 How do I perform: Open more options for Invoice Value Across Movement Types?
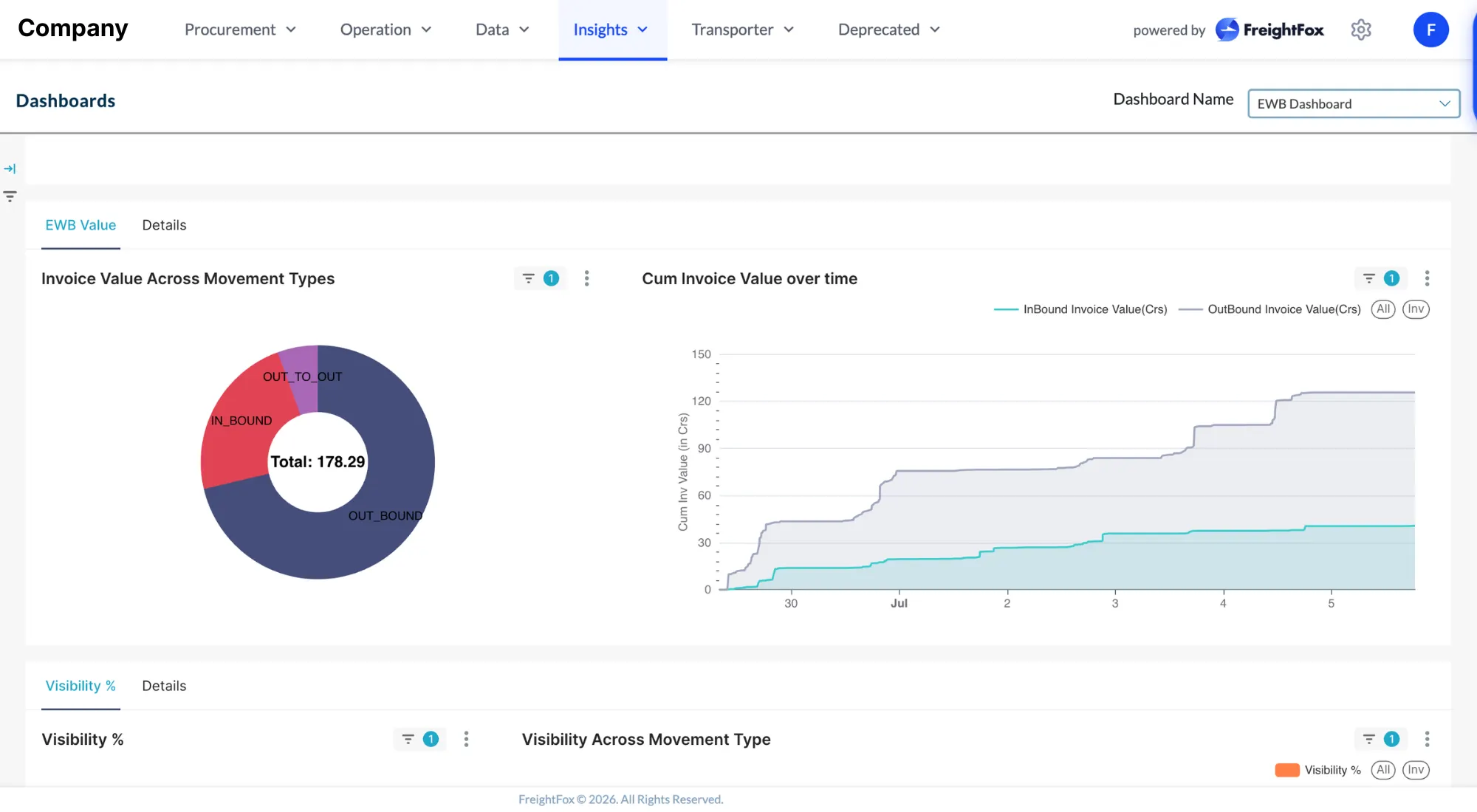click(x=587, y=278)
